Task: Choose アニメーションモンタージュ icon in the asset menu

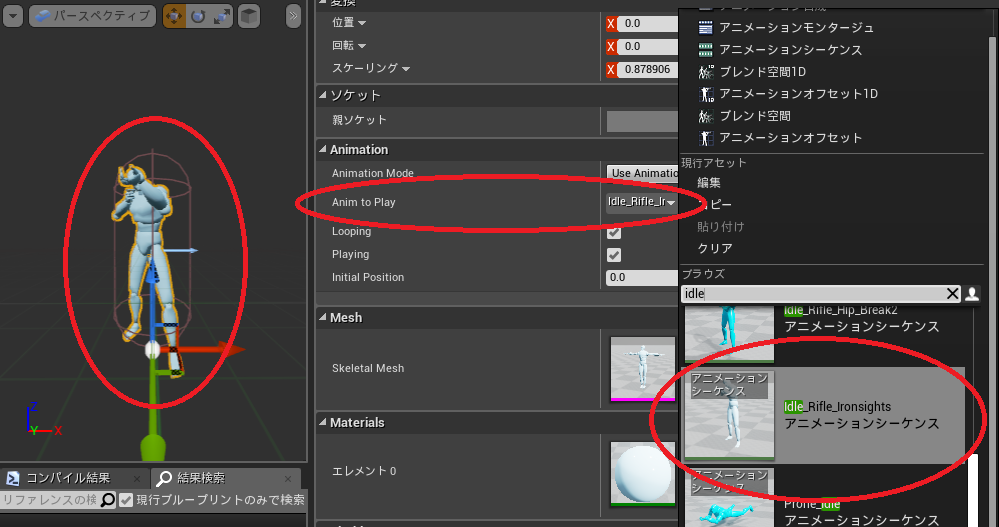Action: pyautogui.click(x=705, y=27)
